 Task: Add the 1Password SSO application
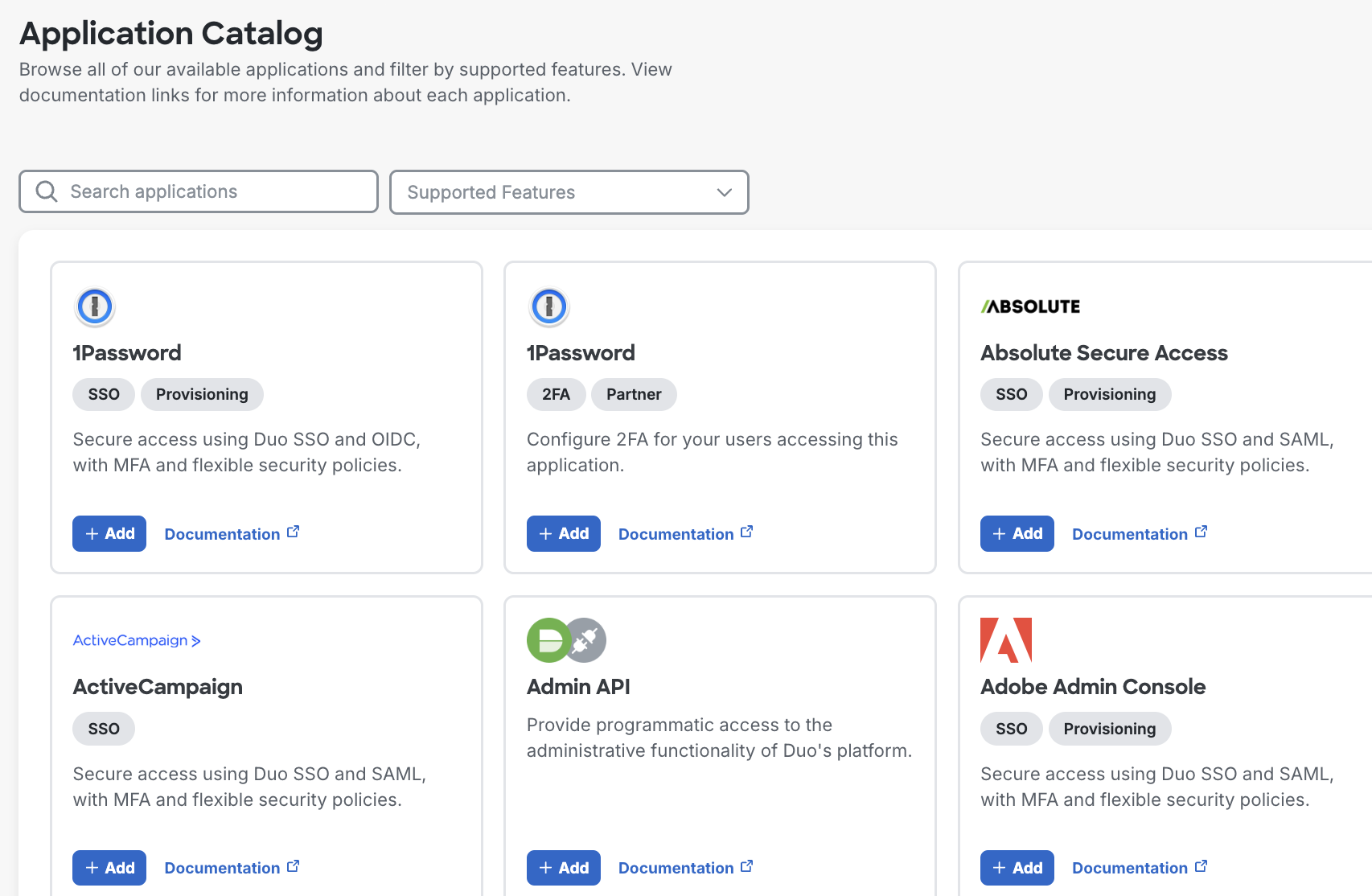109,533
